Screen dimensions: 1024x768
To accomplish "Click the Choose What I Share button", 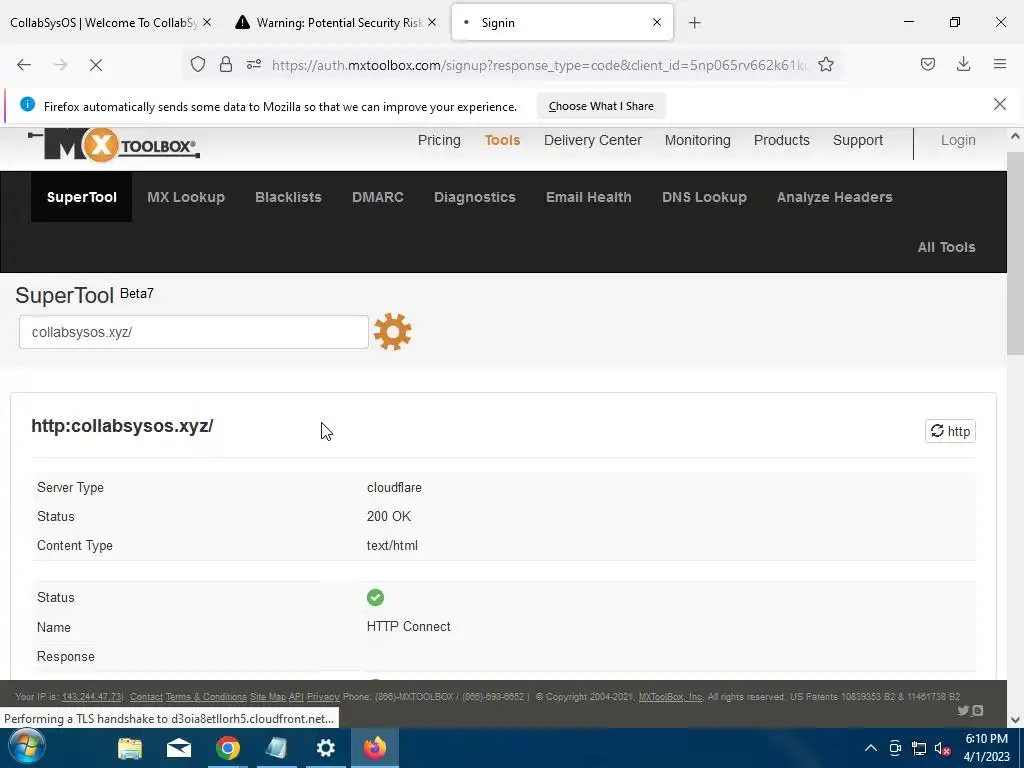I will click(x=601, y=106).
